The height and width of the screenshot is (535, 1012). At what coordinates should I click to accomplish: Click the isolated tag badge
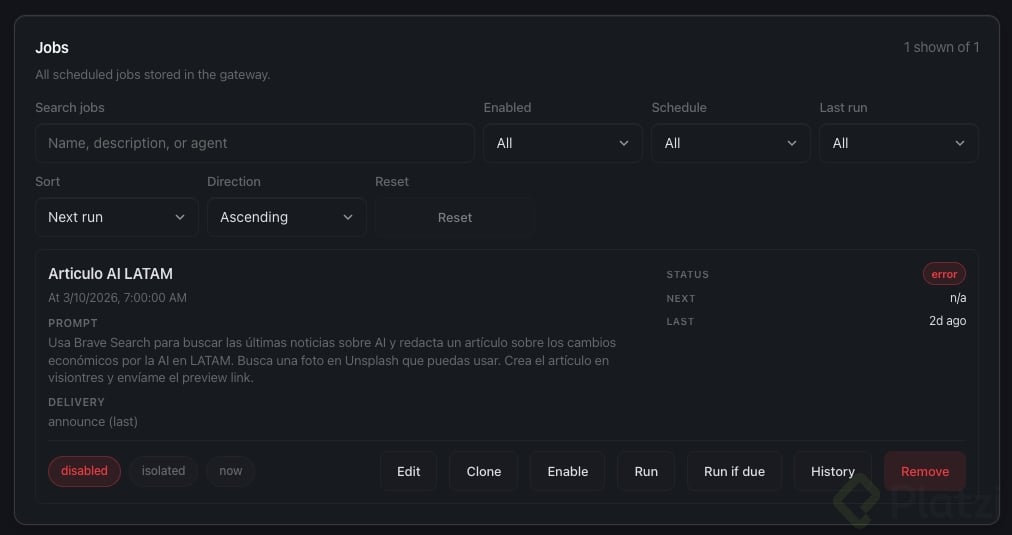click(163, 471)
